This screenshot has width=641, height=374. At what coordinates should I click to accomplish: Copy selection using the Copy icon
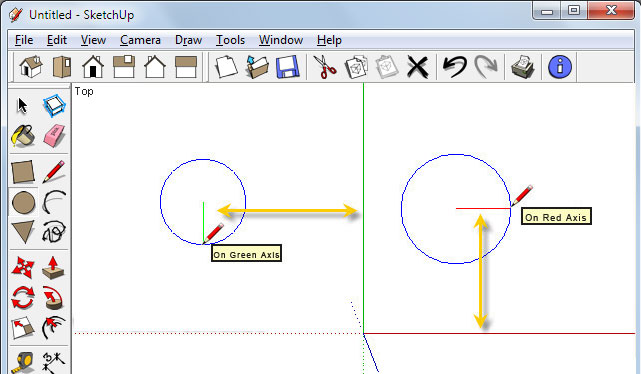click(x=356, y=67)
